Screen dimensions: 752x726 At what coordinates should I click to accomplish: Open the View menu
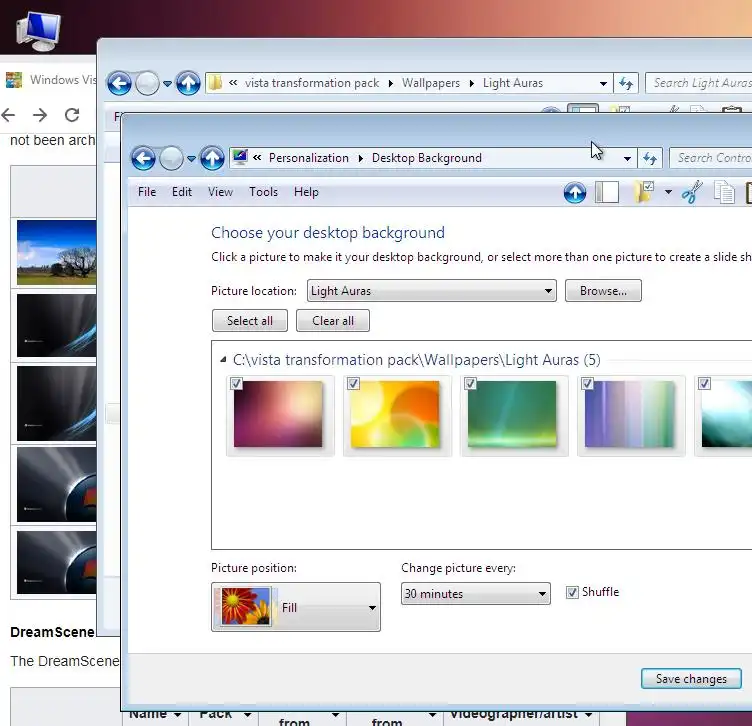click(220, 192)
